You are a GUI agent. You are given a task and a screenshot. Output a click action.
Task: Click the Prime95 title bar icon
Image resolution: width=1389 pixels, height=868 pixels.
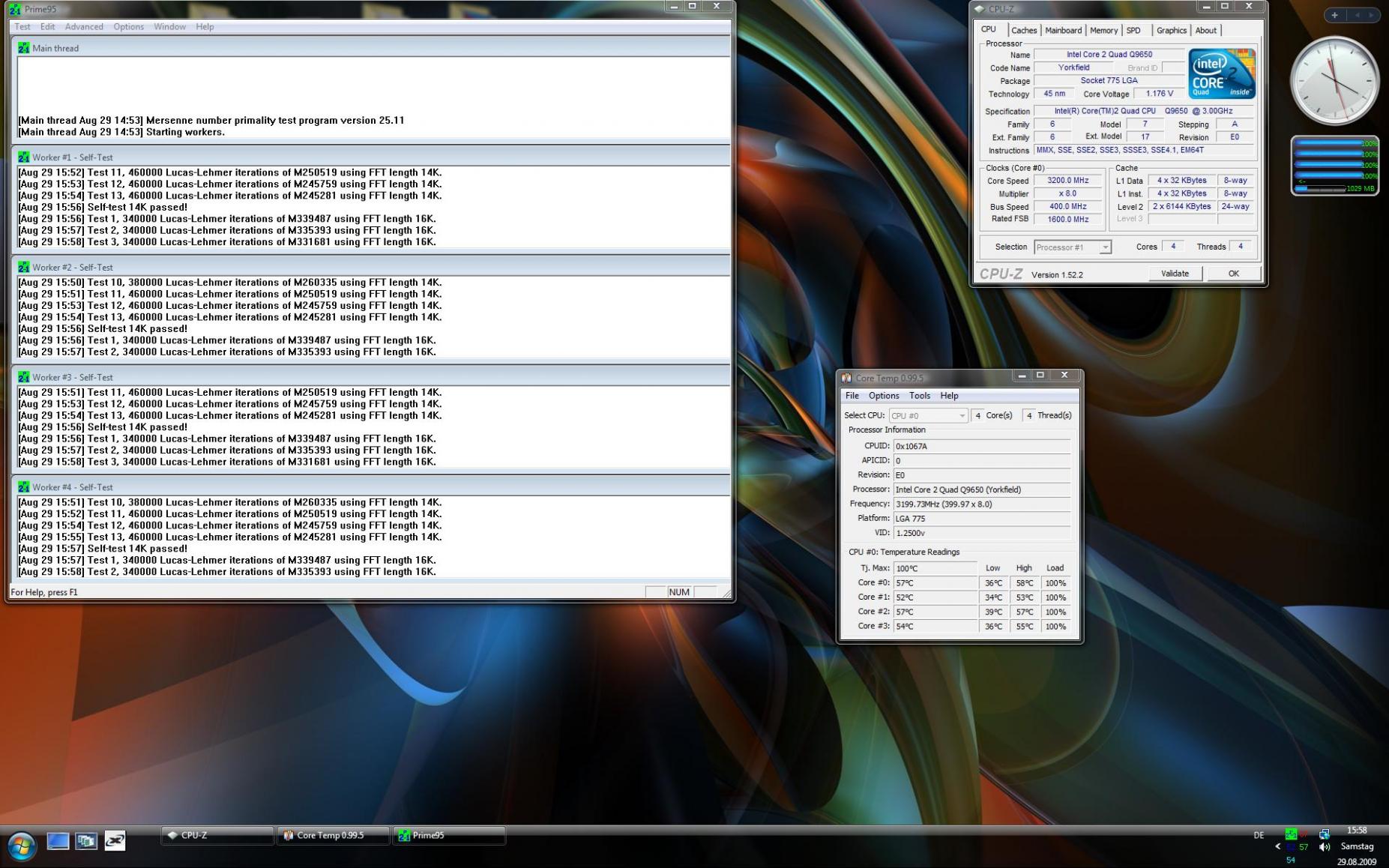(x=15, y=9)
